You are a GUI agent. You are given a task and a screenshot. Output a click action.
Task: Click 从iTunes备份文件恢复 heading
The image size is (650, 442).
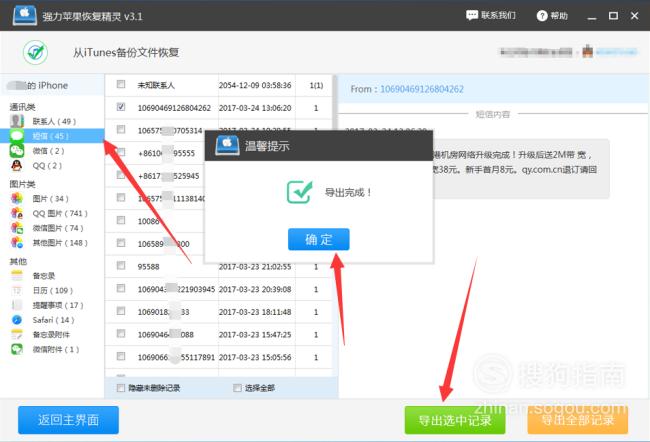pyautogui.click(x=126, y=53)
